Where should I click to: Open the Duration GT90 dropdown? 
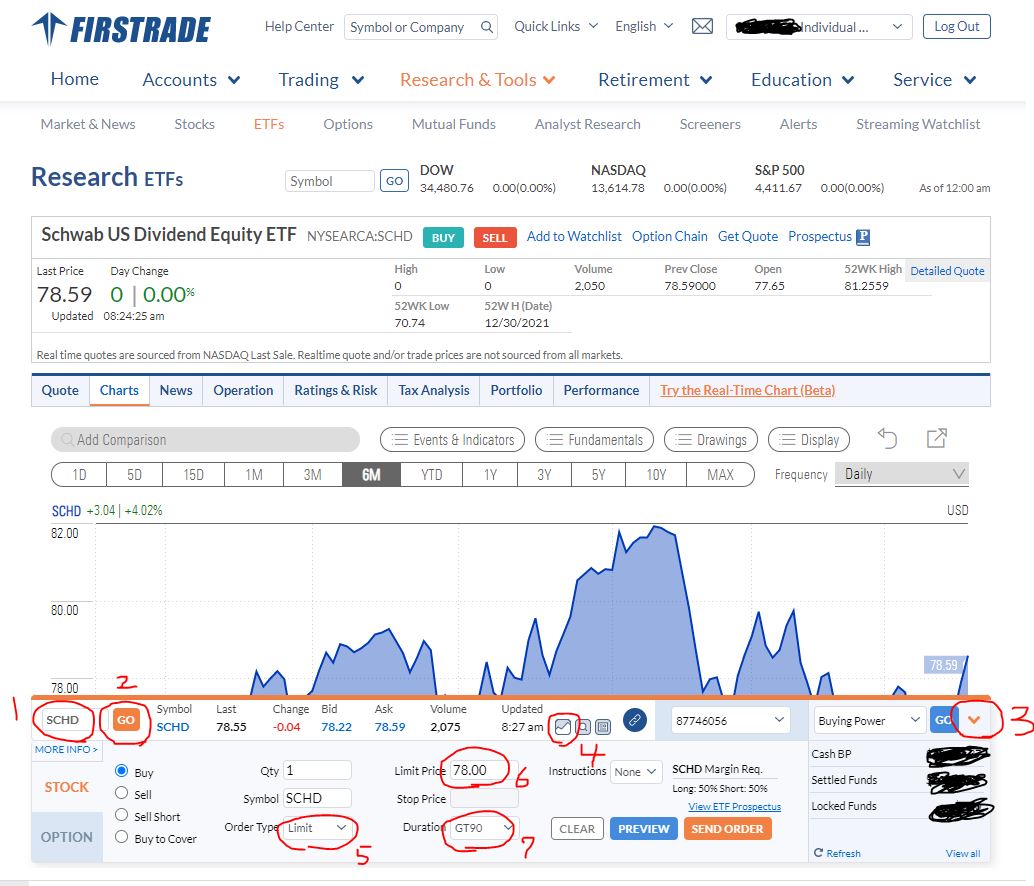click(x=484, y=828)
